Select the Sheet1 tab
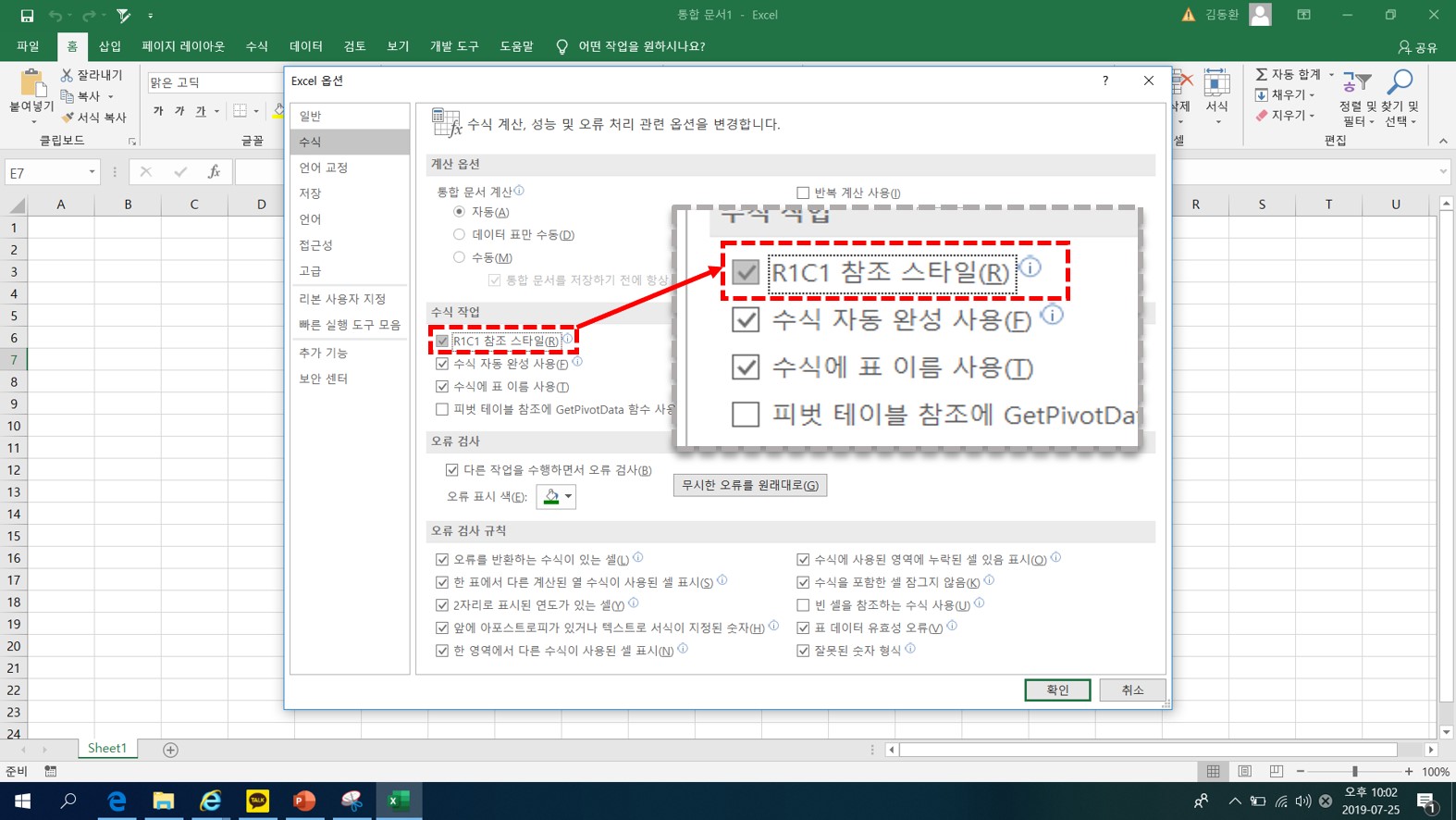Viewport: 1456px width, 820px height. [107, 749]
